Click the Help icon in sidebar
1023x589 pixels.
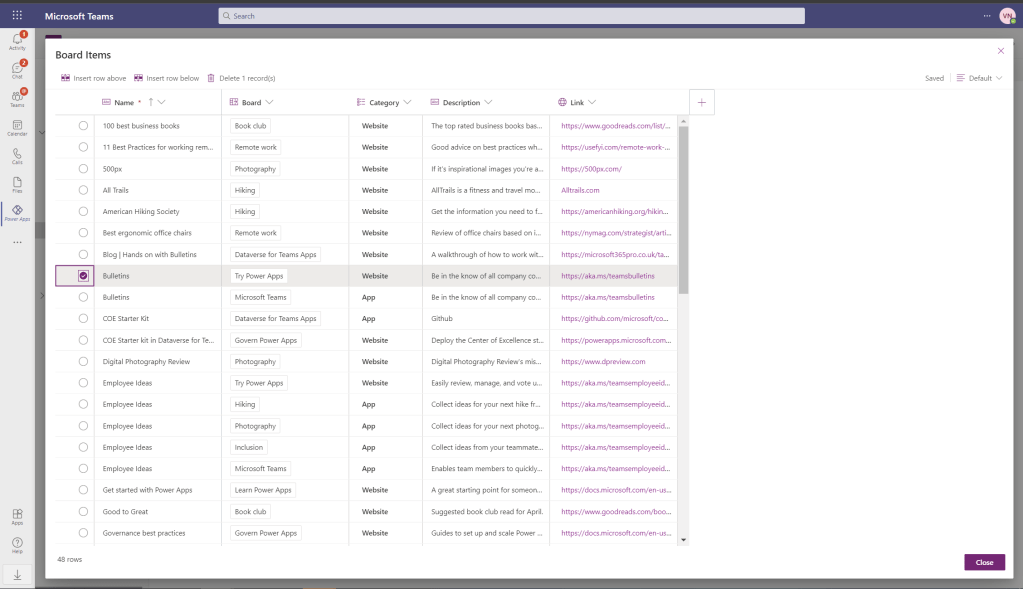click(x=17, y=545)
